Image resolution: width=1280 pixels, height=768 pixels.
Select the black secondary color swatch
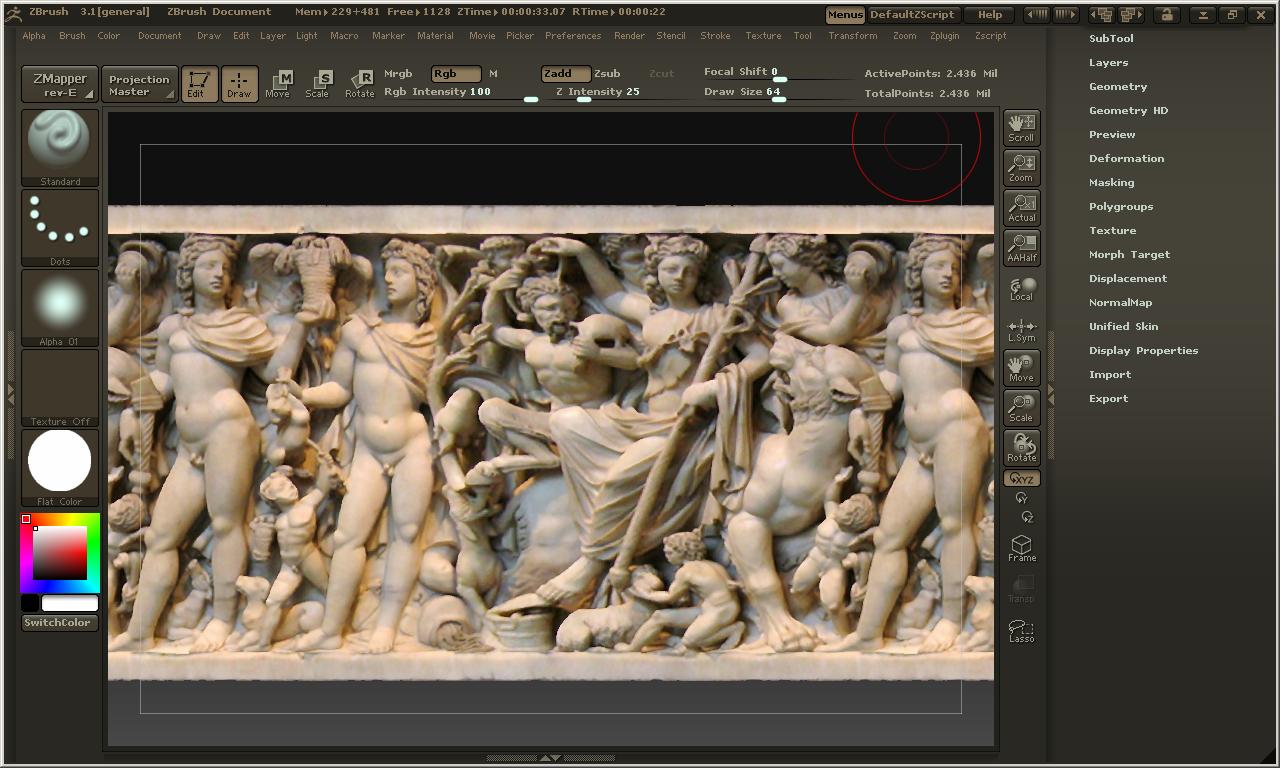pos(30,603)
